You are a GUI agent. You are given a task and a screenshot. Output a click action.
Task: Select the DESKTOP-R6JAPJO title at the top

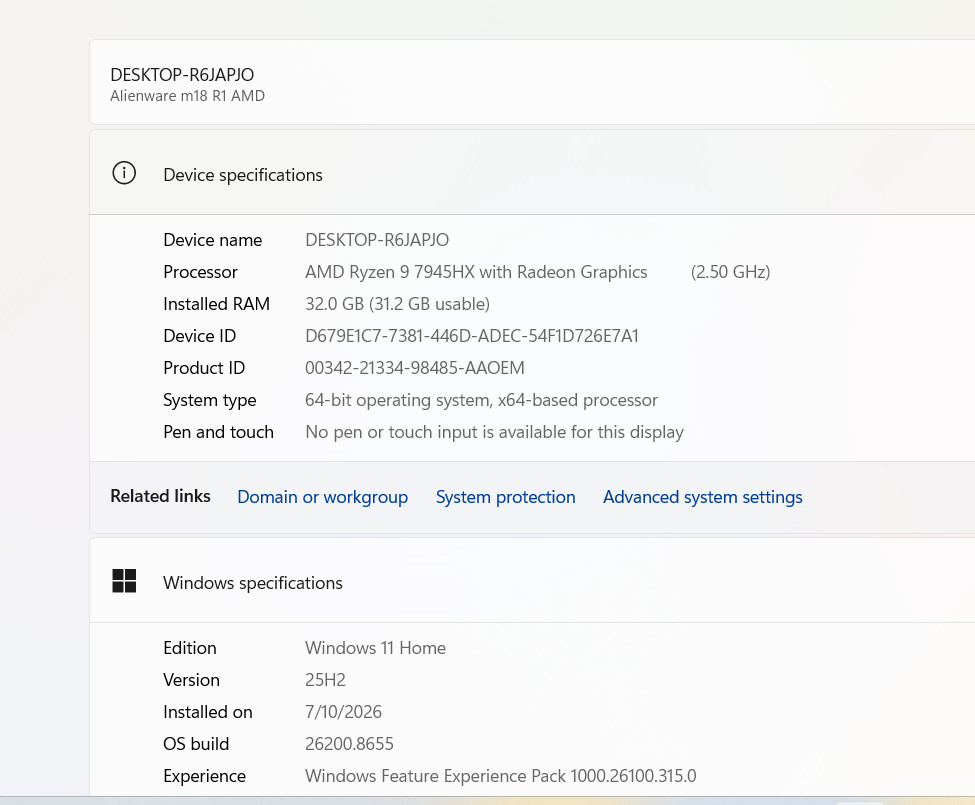coord(182,75)
